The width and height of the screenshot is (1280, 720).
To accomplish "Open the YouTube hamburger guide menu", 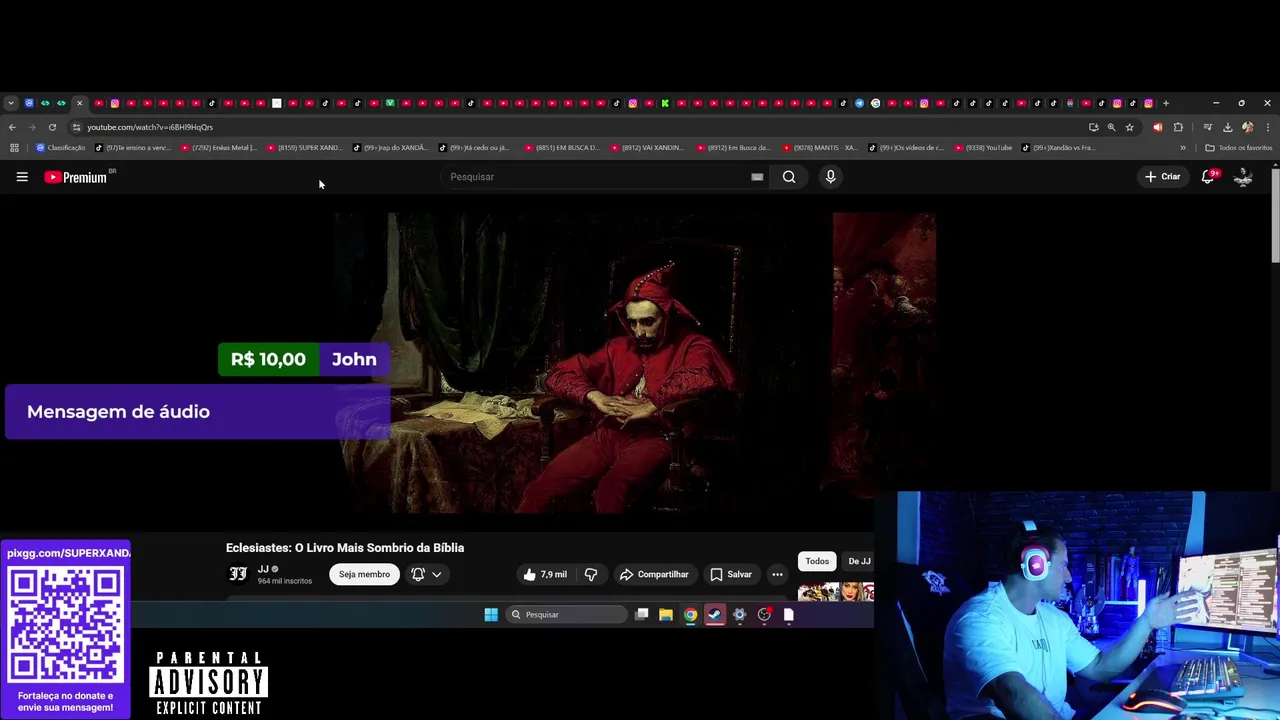I will 22,177.
